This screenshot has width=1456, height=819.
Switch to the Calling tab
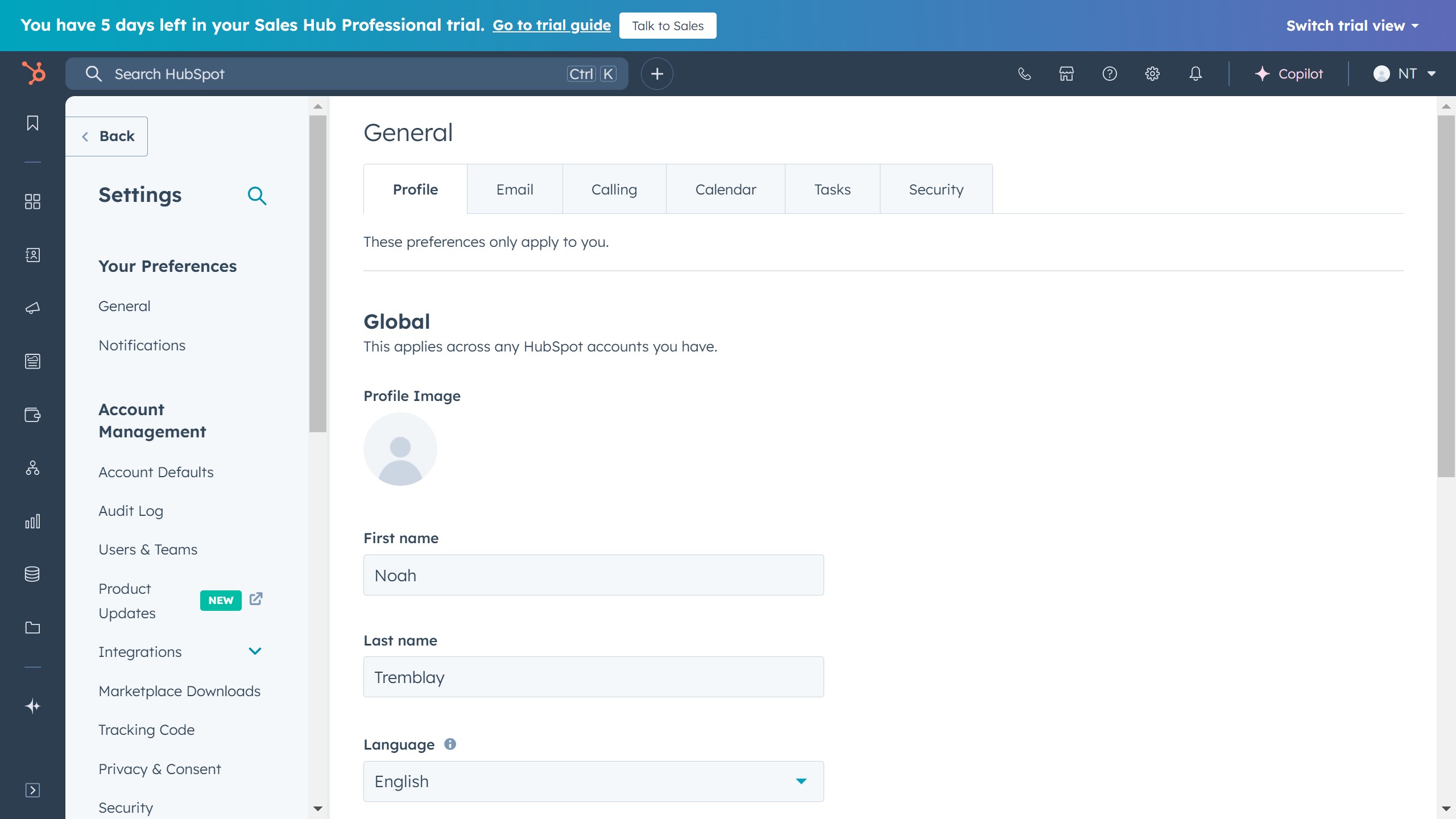pos(614,189)
